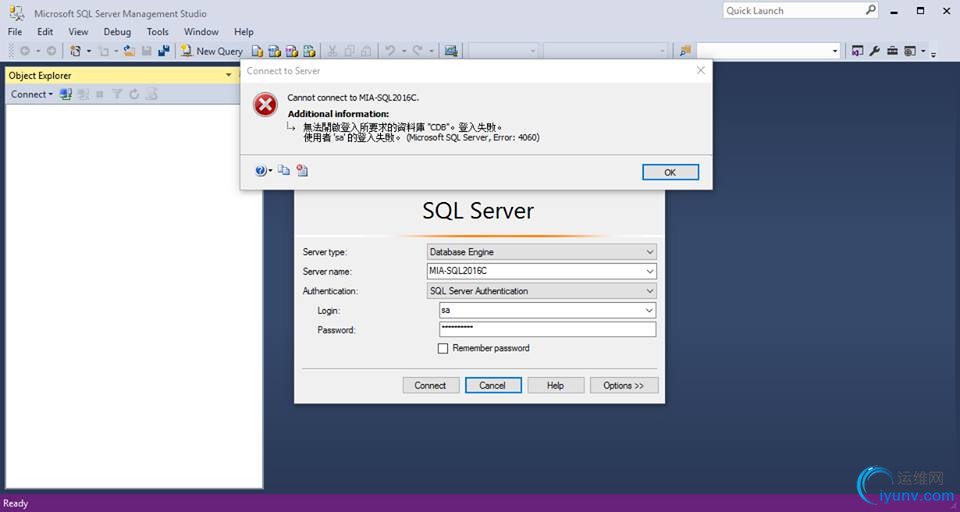Open the Object Explorer window position dropdown
The height and width of the screenshot is (512, 960).
coord(228,75)
